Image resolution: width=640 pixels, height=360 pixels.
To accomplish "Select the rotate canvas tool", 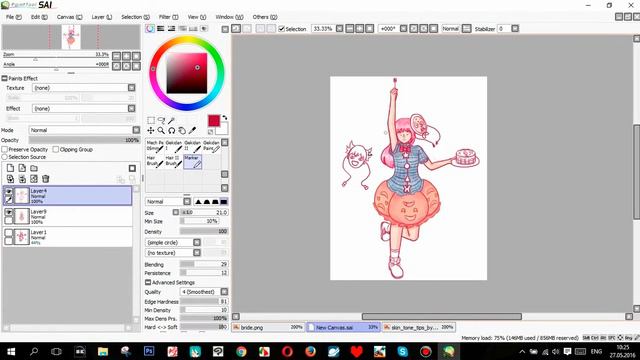I will (171, 131).
